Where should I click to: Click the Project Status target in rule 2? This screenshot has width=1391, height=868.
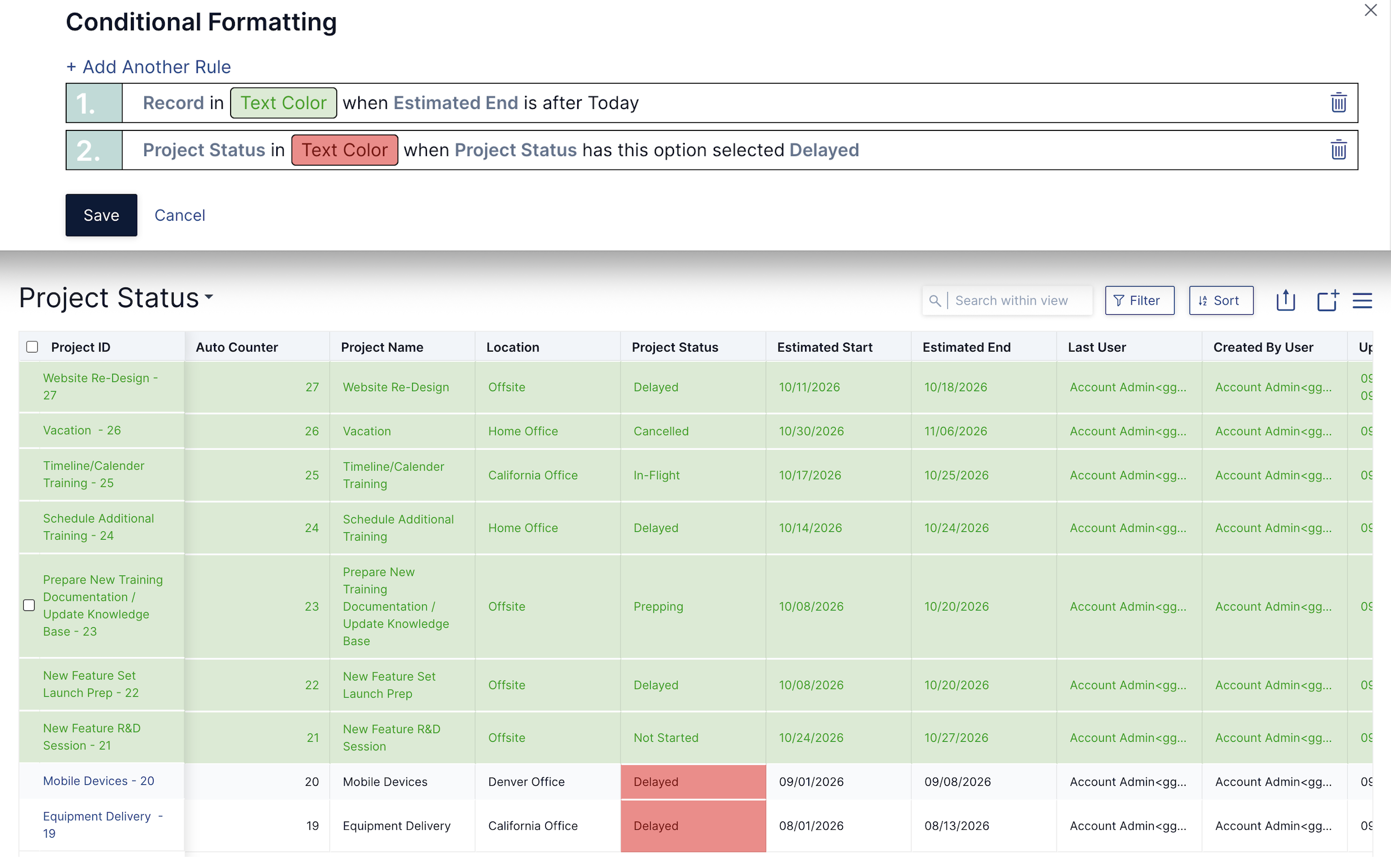coord(204,150)
